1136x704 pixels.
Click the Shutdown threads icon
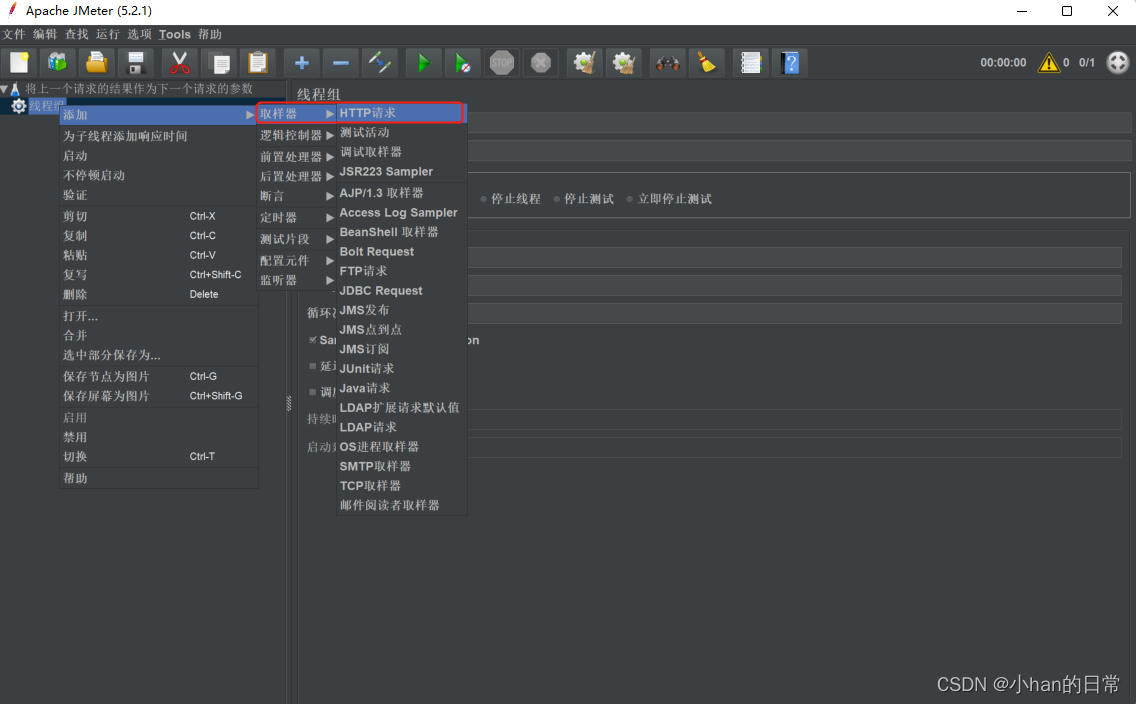(x=540, y=63)
